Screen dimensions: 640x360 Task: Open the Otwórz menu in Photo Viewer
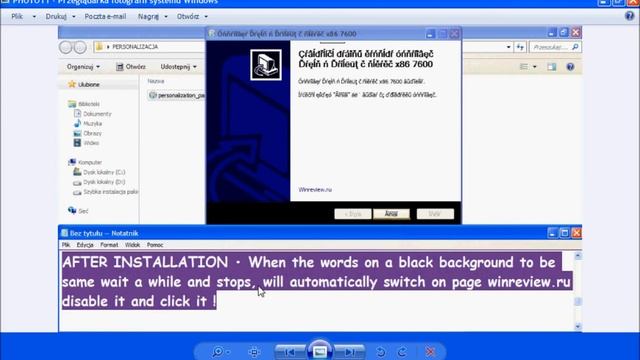pyautogui.click(x=192, y=16)
